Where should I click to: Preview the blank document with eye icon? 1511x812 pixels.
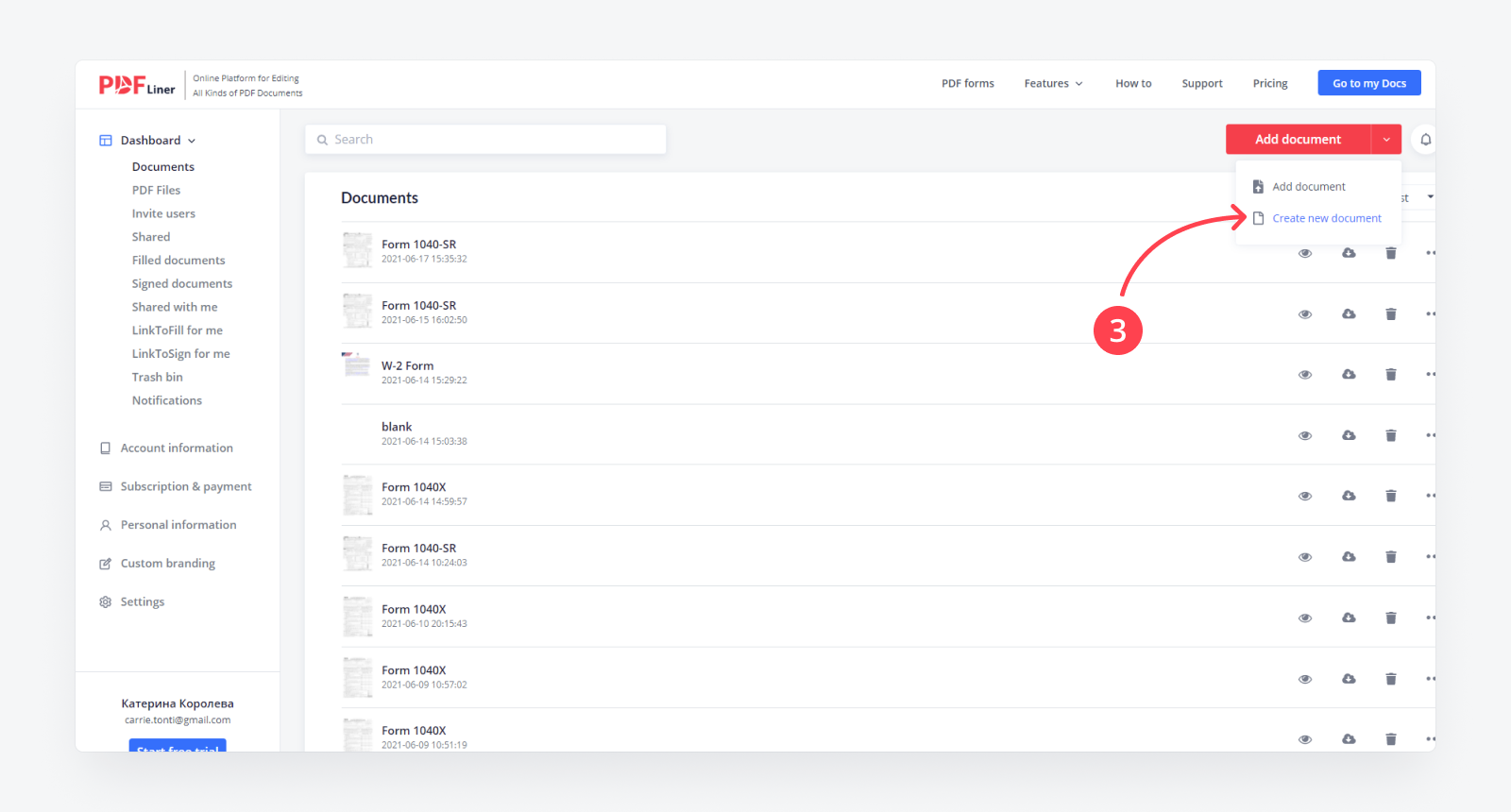point(1305,435)
